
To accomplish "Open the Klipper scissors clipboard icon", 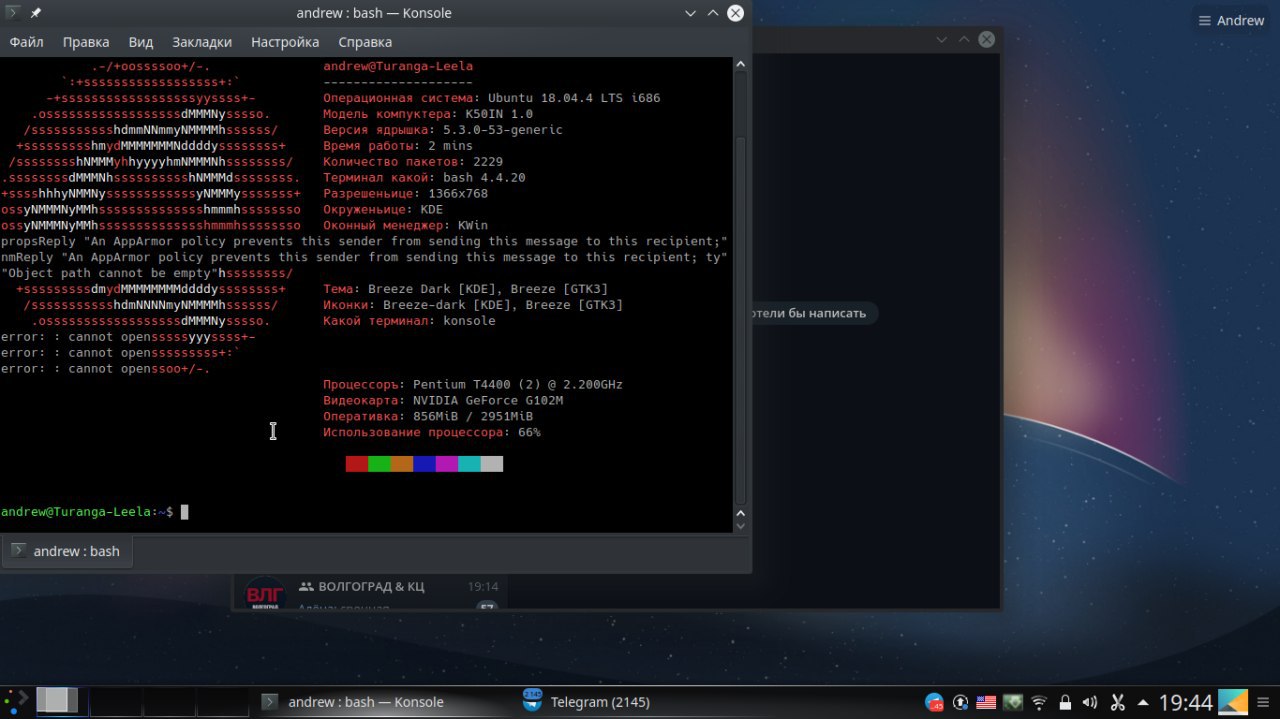I will click(x=1118, y=702).
